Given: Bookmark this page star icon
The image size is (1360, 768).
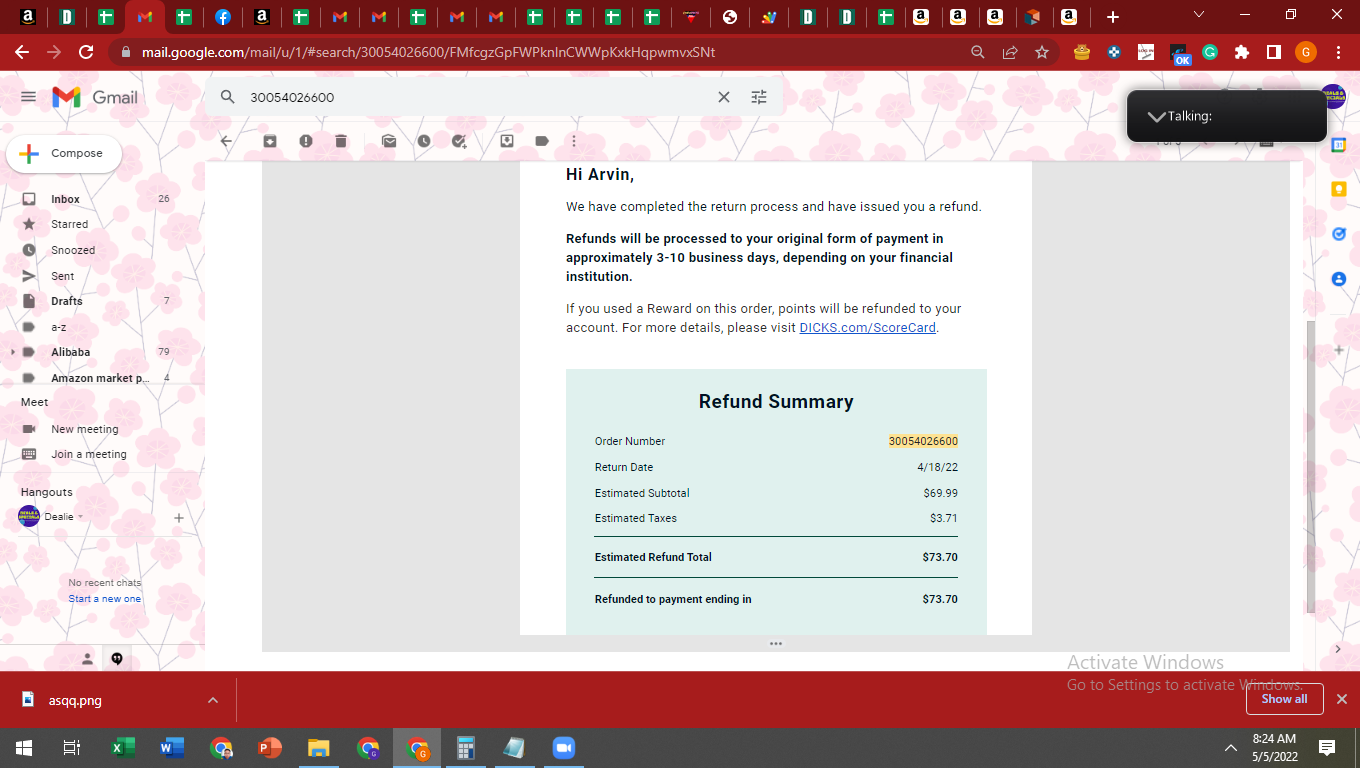Looking at the screenshot, I should tap(1042, 52).
